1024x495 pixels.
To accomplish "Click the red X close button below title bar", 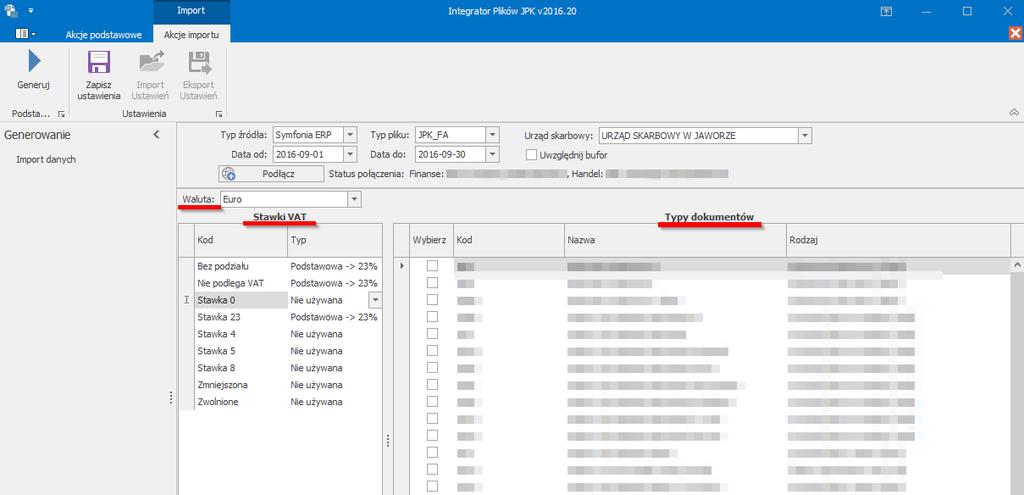I will click(1016, 34).
